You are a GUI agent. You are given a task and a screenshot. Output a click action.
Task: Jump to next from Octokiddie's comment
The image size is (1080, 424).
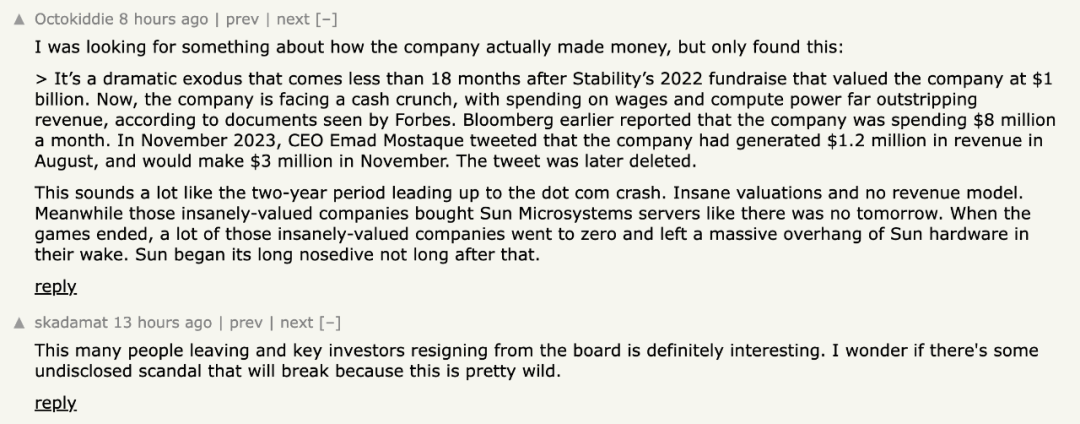[293, 19]
